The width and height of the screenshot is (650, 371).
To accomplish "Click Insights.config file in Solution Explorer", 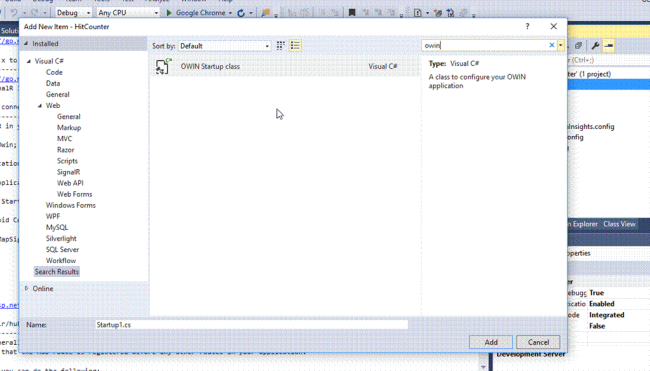I will coord(591,127).
